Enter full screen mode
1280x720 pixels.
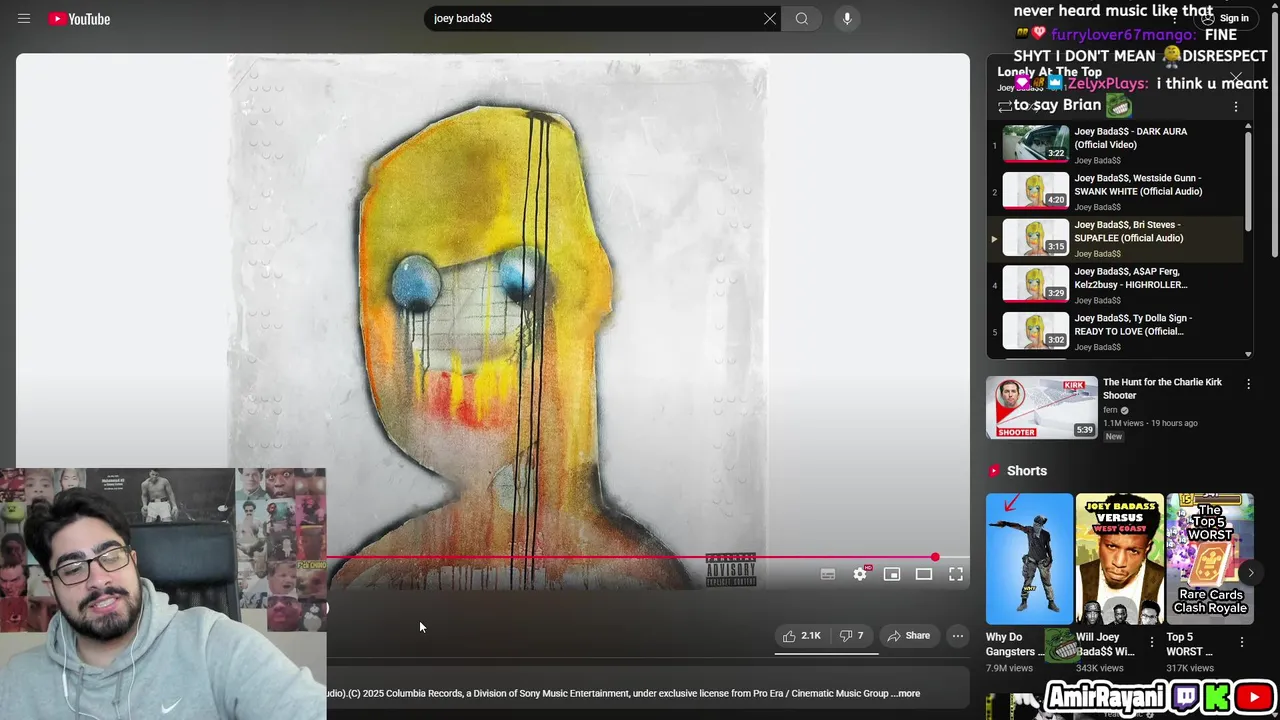[956, 574]
